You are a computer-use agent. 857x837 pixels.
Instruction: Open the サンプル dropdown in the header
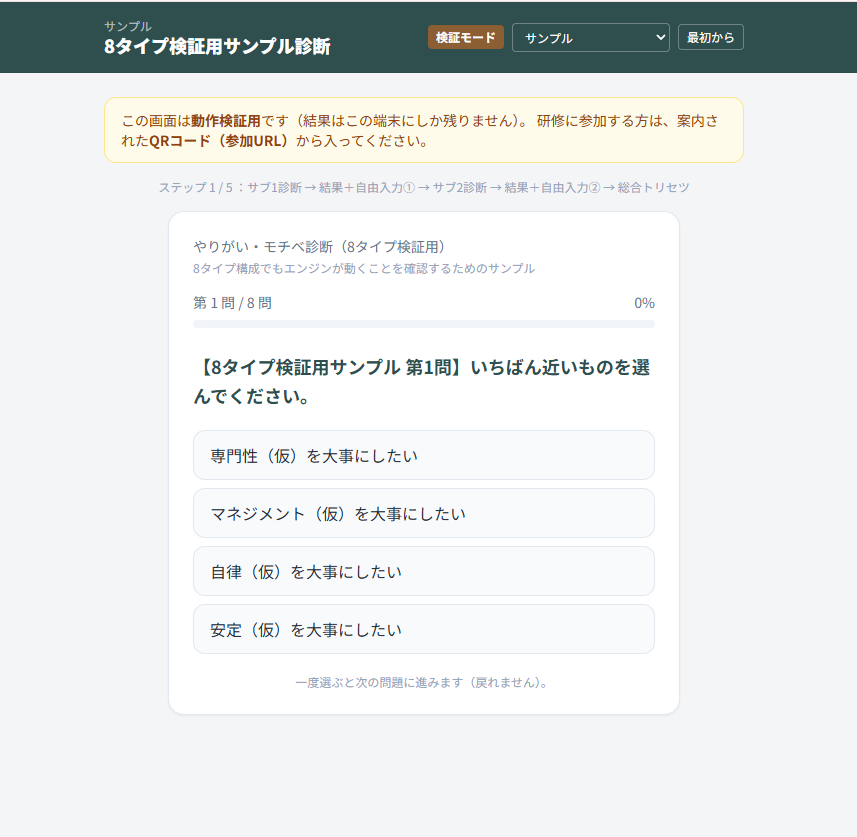[590, 38]
